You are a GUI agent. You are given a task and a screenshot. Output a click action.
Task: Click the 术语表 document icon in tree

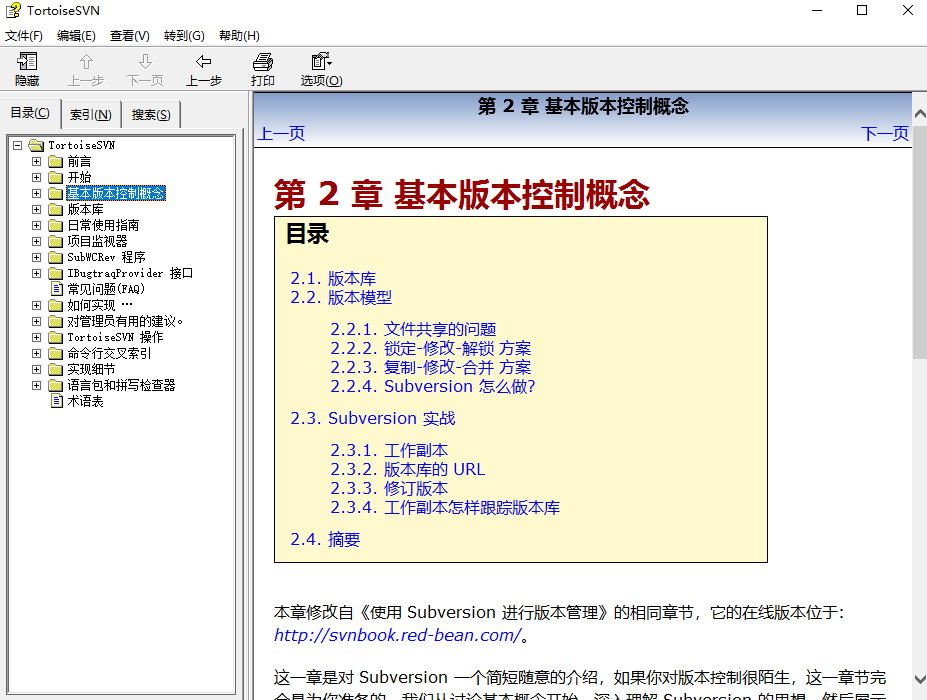57,401
